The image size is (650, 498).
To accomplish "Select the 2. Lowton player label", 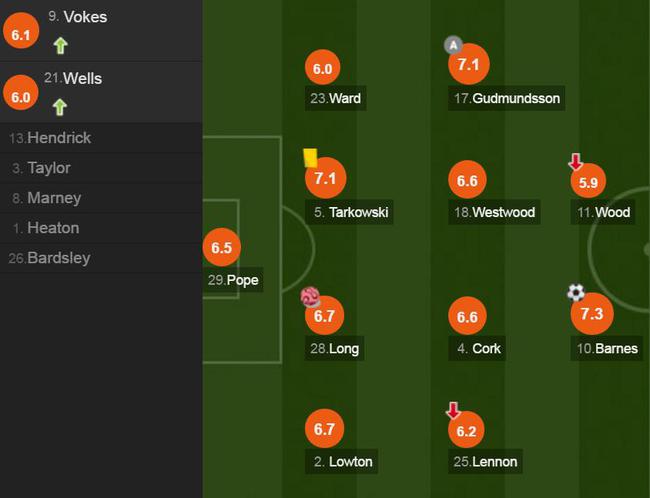I will [x=341, y=462].
